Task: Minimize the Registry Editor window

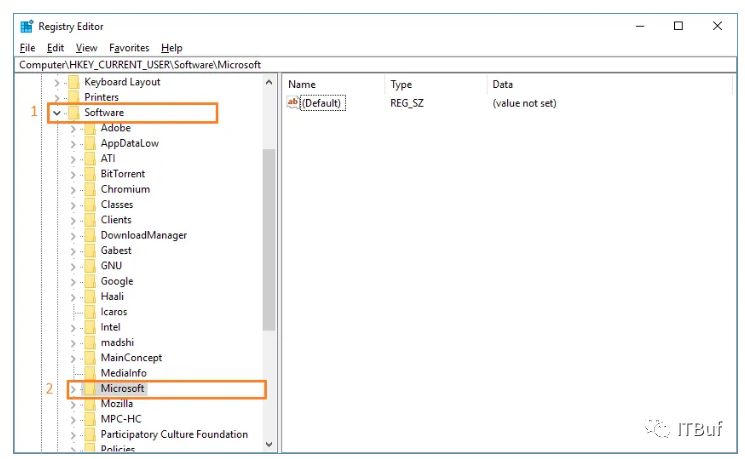Action: pyautogui.click(x=640, y=26)
